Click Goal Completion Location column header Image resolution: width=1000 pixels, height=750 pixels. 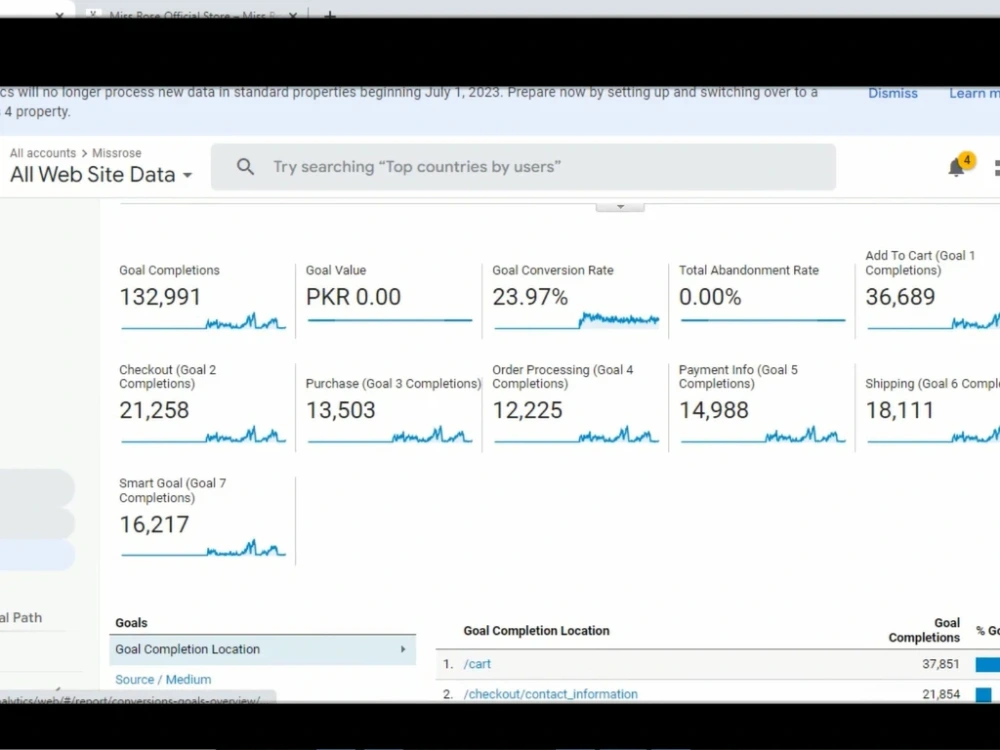click(536, 631)
